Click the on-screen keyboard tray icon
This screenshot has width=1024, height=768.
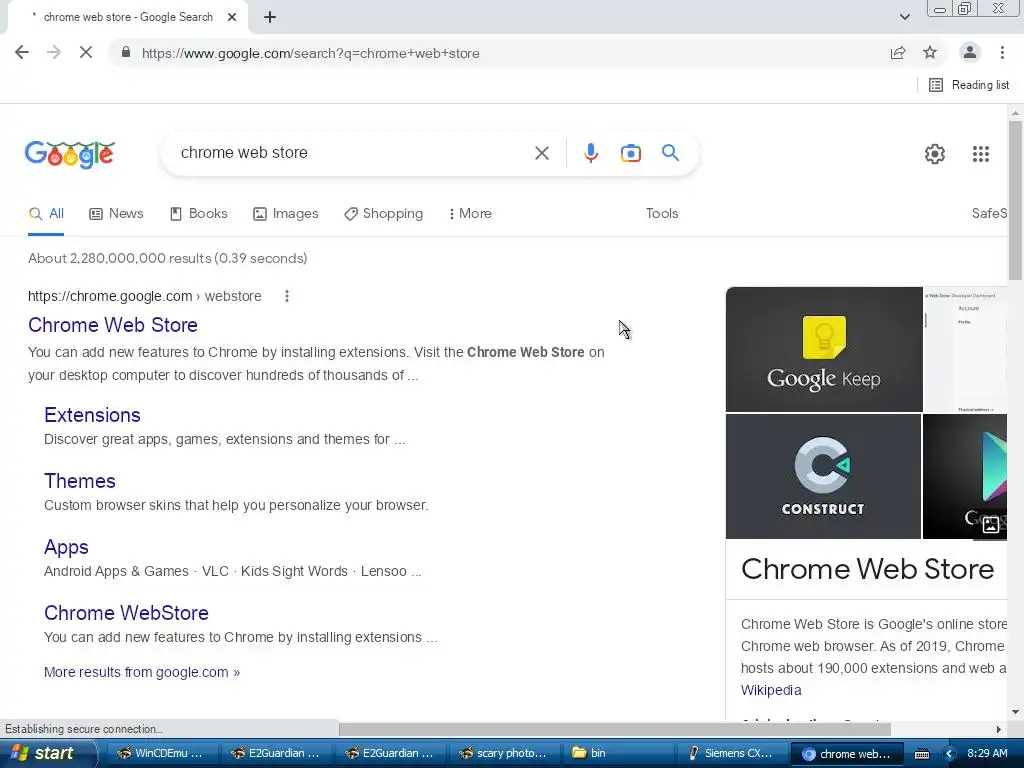point(921,754)
